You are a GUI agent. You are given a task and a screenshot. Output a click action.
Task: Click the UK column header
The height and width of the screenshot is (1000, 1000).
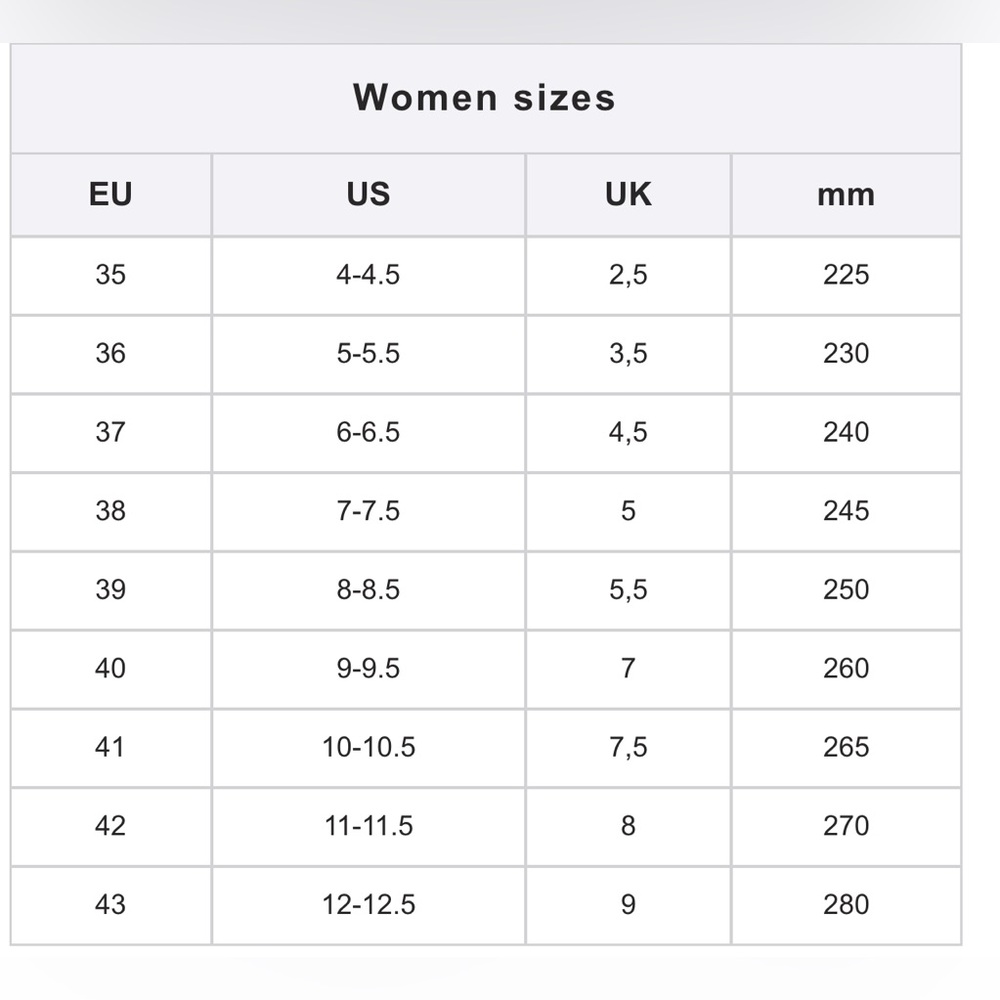(x=628, y=194)
